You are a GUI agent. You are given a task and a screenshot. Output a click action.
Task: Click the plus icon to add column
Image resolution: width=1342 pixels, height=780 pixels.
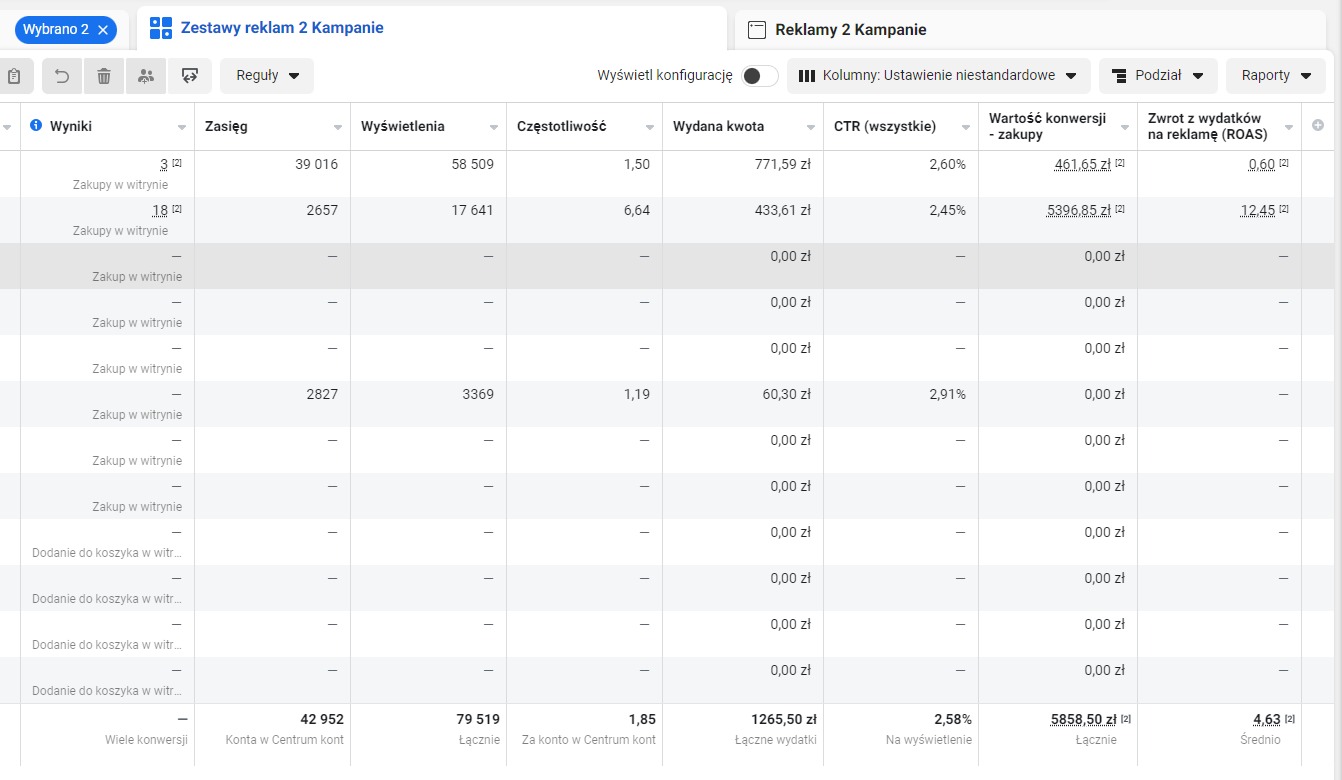[x=1317, y=126]
